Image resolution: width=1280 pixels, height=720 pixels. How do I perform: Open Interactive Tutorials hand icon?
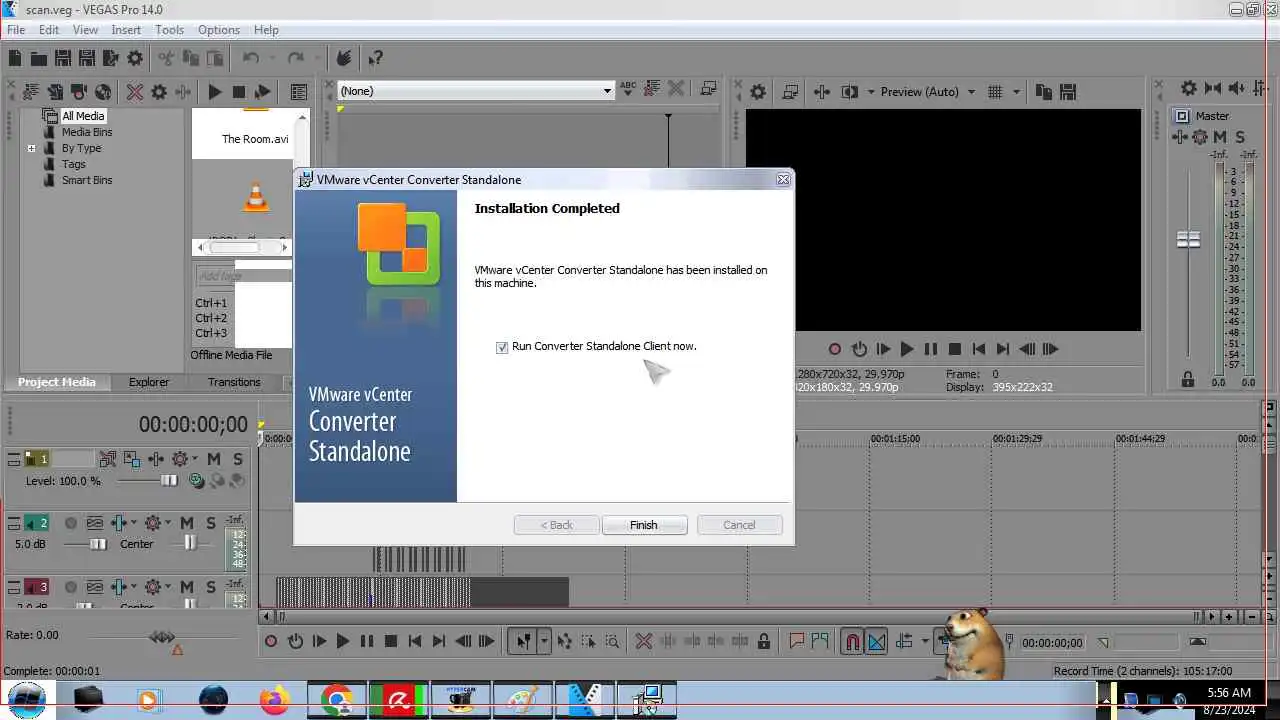[x=344, y=59]
